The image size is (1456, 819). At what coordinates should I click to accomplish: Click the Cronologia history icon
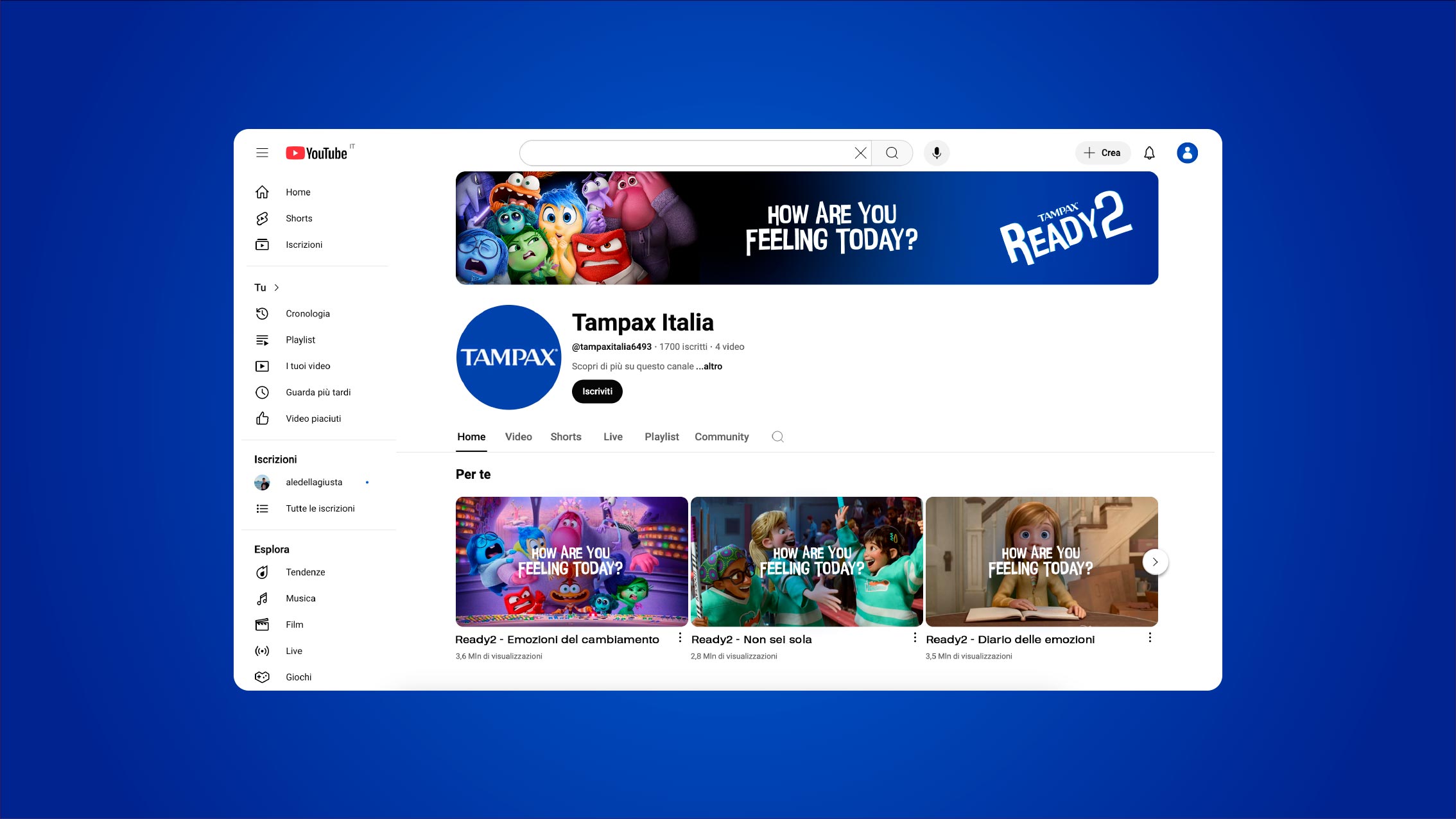pyautogui.click(x=262, y=313)
